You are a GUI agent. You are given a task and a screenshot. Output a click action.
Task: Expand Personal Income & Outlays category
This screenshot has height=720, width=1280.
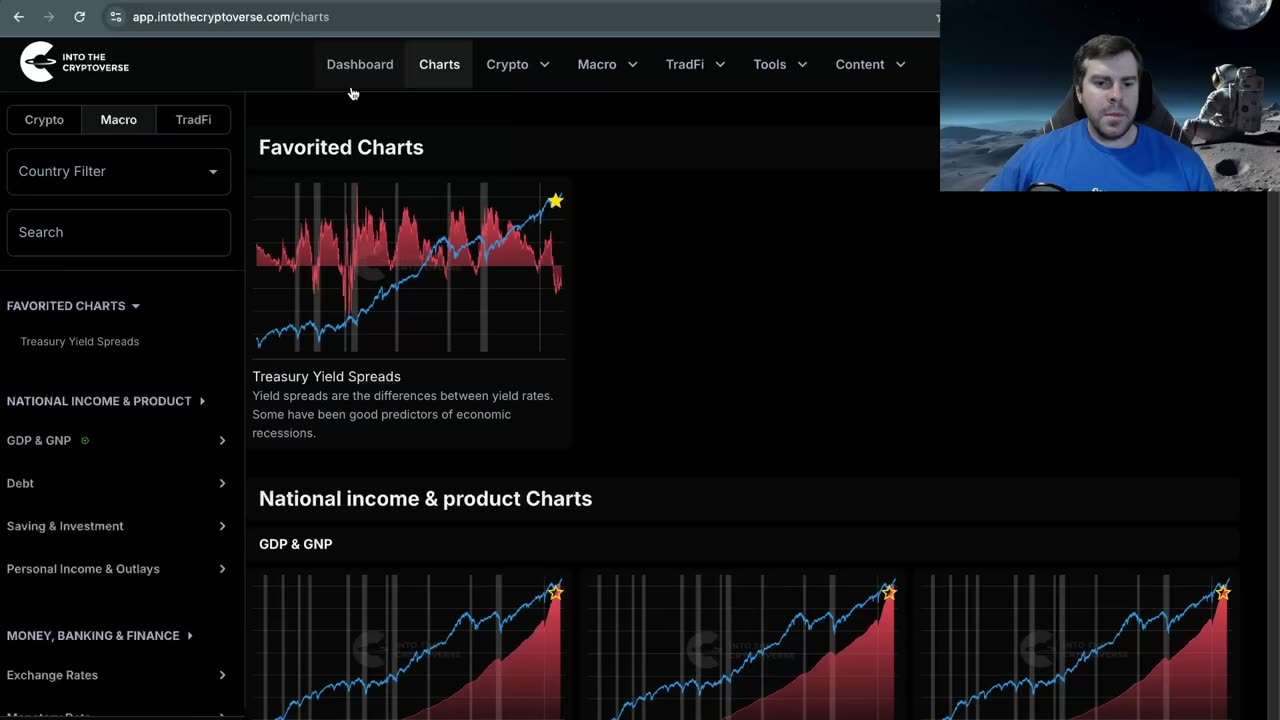tap(119, 569)
